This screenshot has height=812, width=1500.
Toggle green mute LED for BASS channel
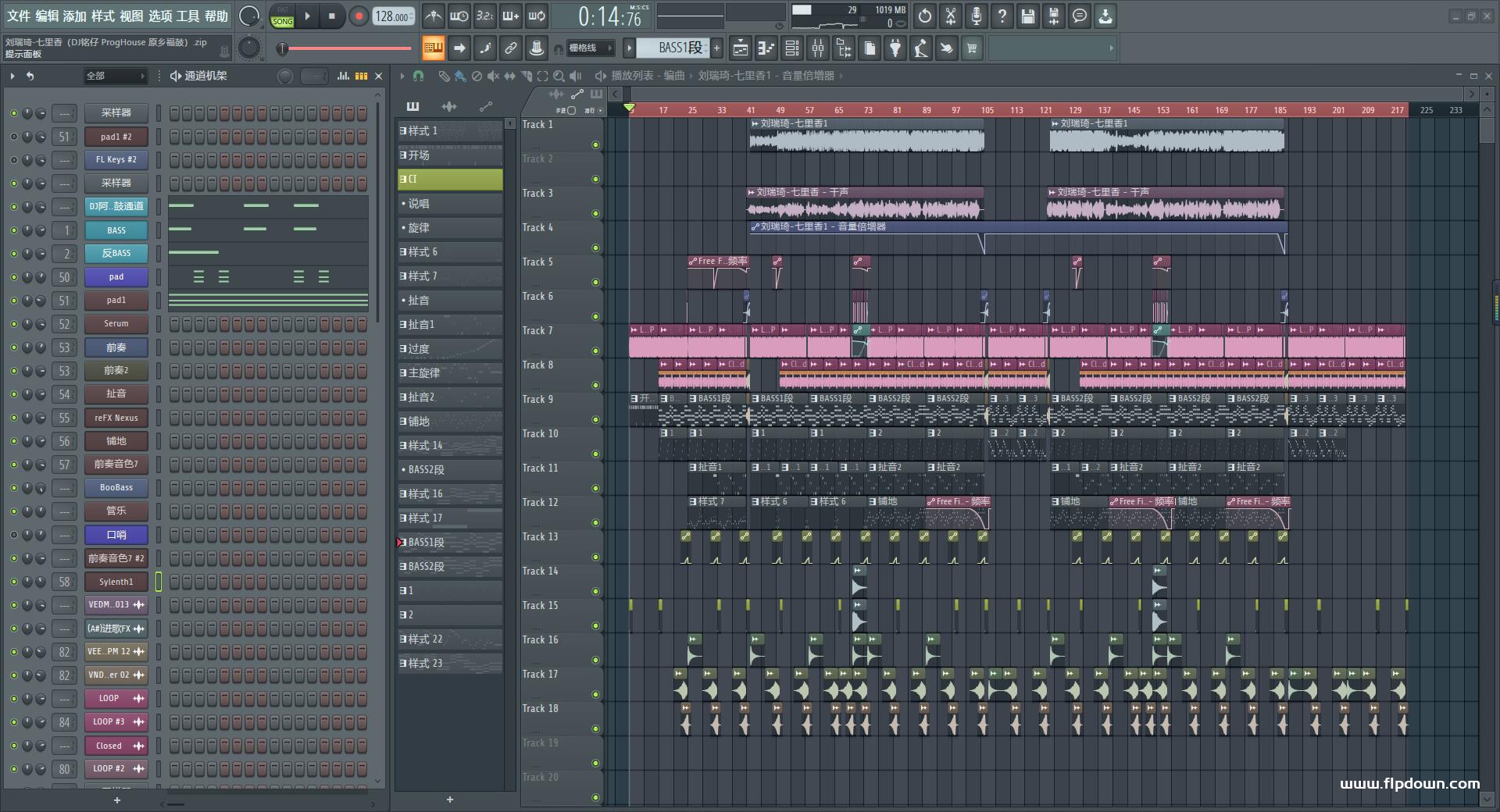pyautogui.click(x=13, y=230)
